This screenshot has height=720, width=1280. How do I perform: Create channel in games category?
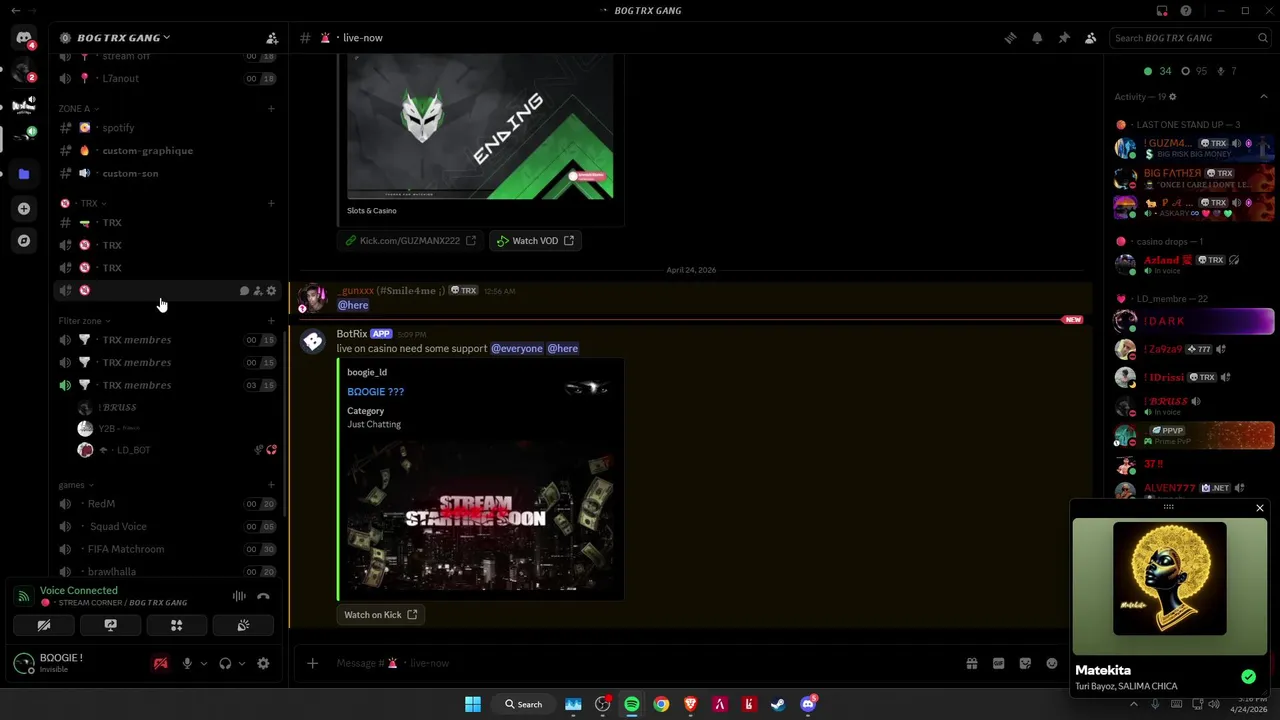coord(271,485)
